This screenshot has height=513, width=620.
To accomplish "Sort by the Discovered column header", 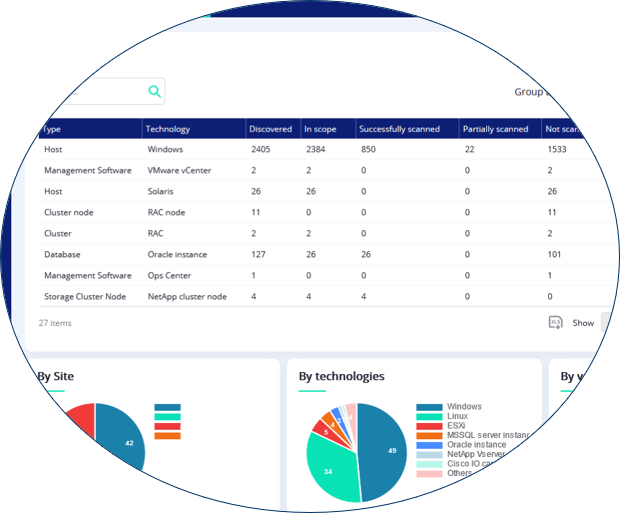I will pyautogui.click(x=271, y=129).
